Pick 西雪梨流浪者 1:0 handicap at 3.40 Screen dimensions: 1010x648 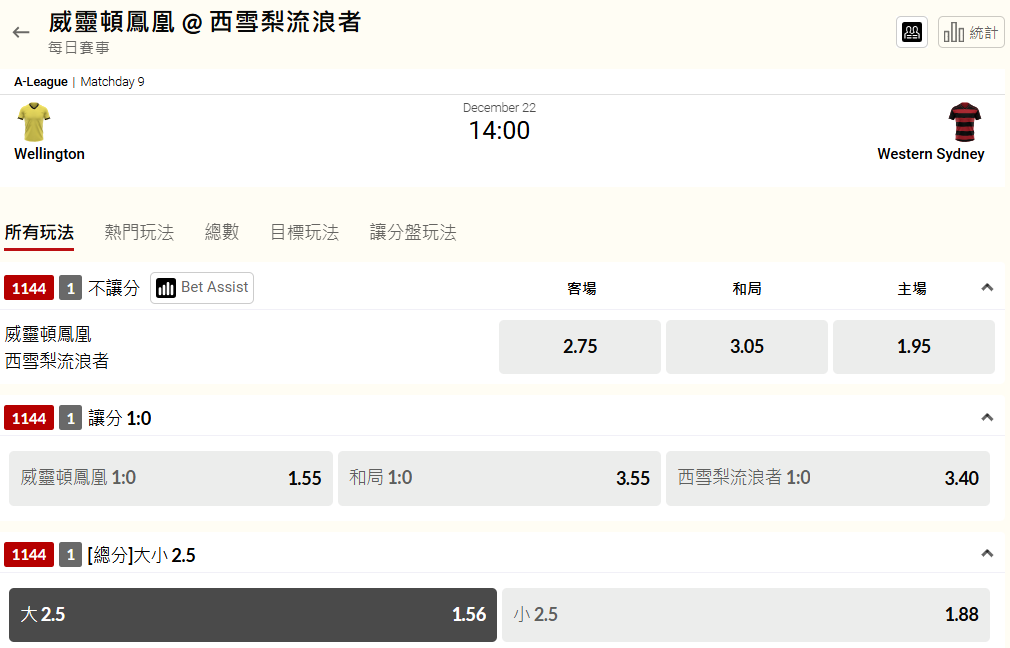[x=828, y=478]
